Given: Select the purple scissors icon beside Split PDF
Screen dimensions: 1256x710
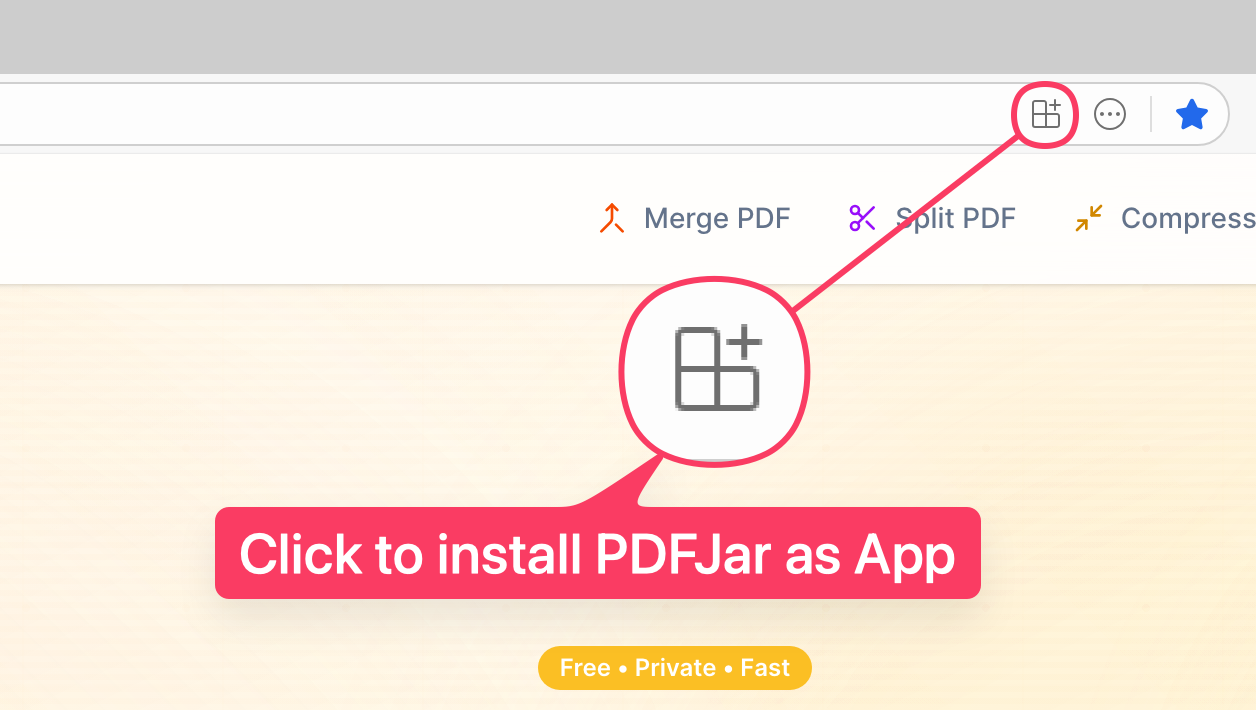Looking at the screenshot, I should pyautogui.click(x=862, y=218).
